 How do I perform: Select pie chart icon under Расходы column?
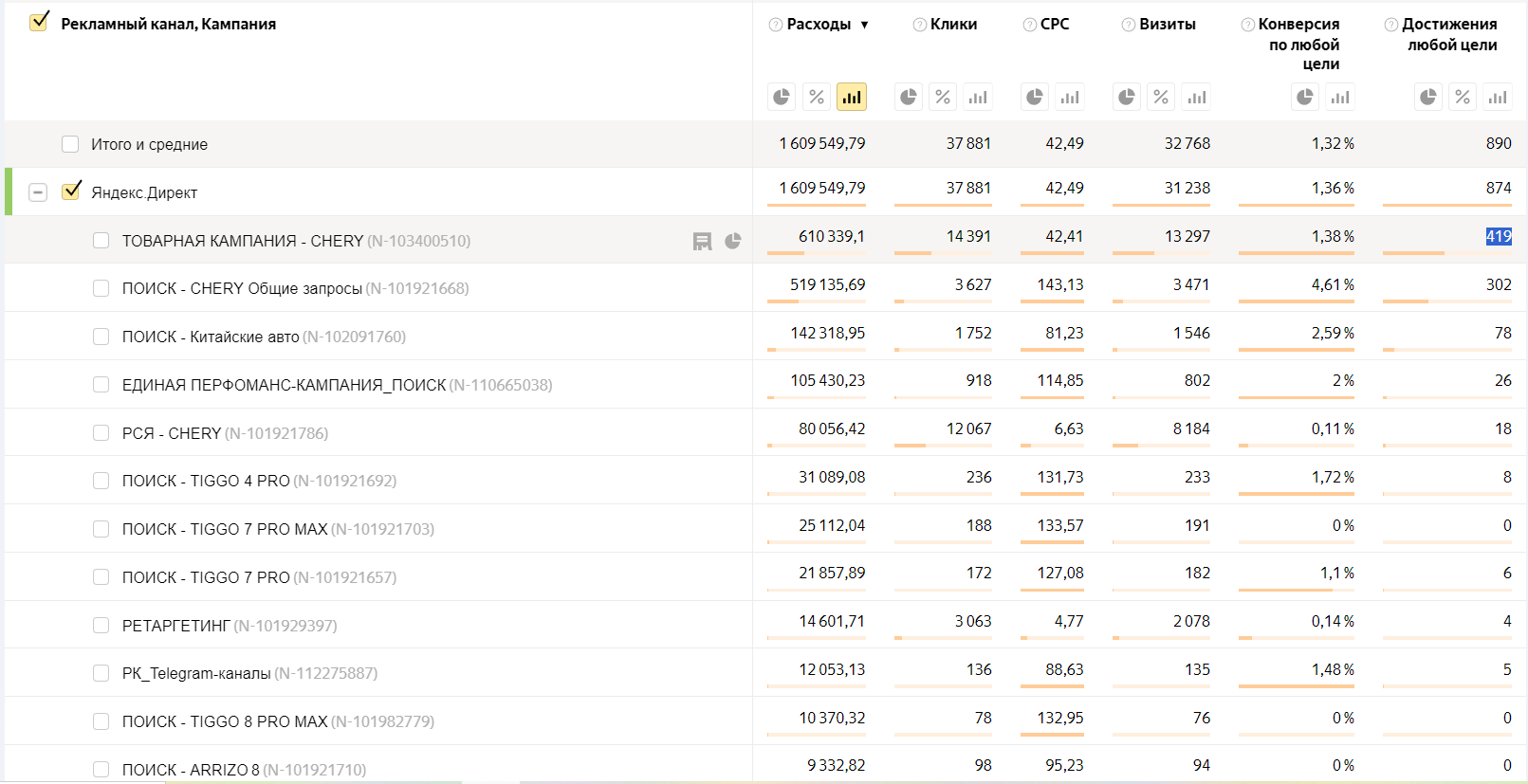(x=782, y=97)
